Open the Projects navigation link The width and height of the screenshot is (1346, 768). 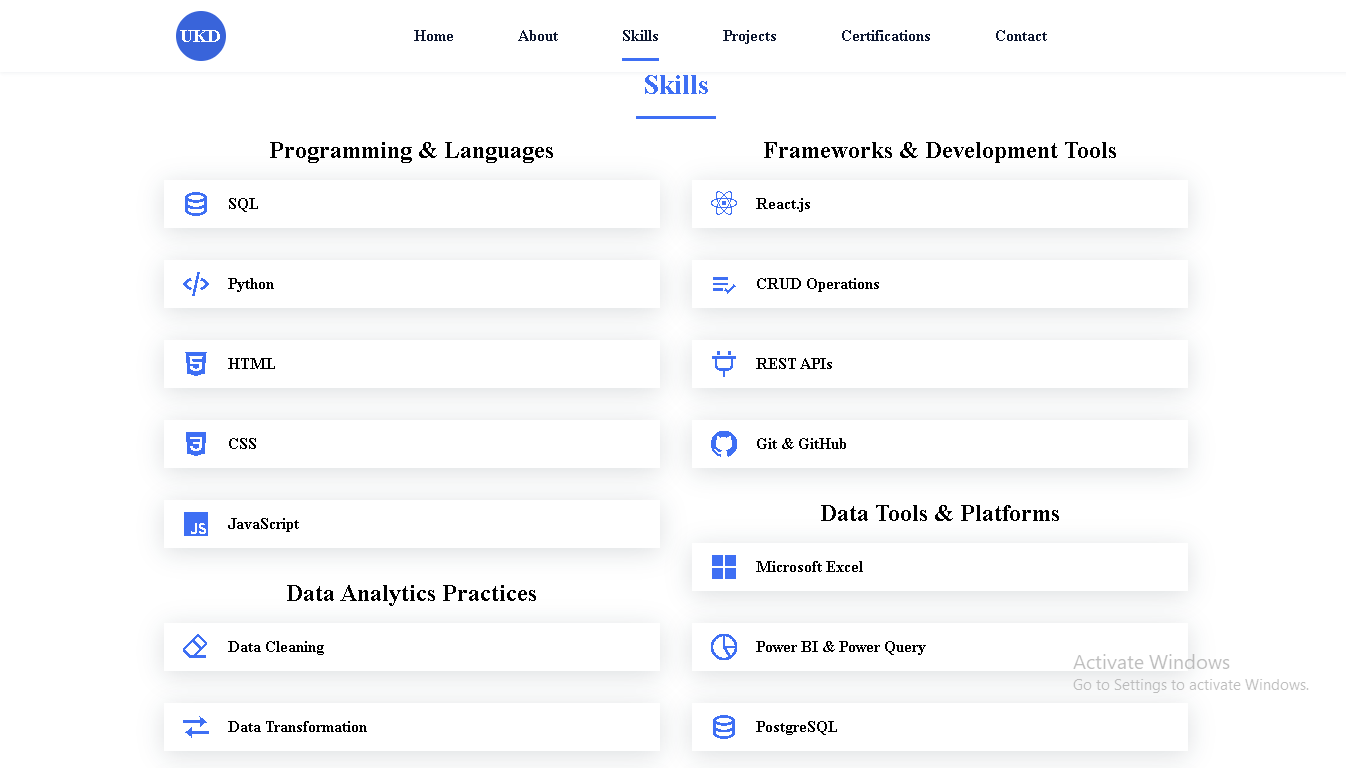point(749,36)
